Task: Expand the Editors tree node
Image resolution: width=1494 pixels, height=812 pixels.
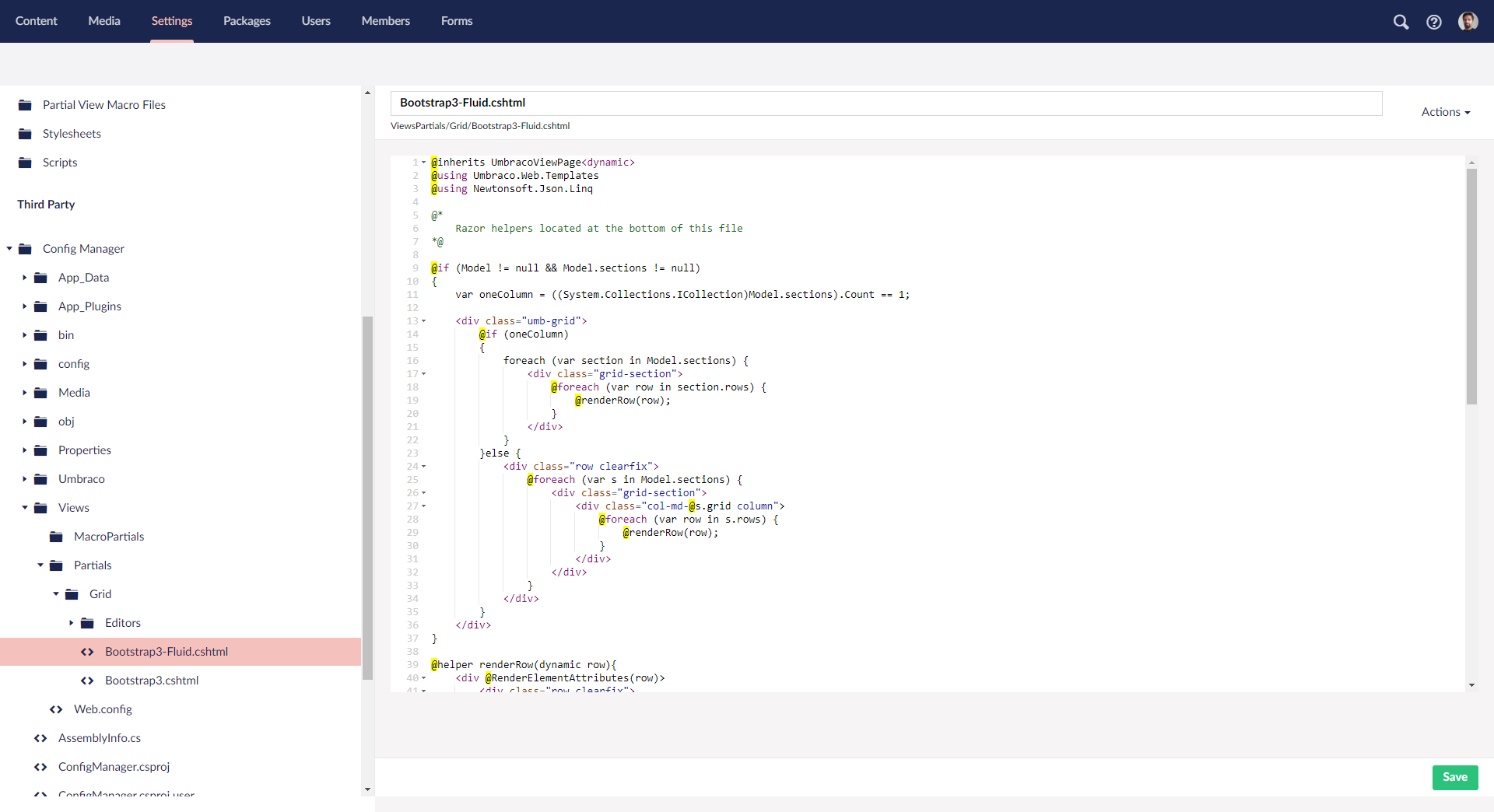Action: 72,623
